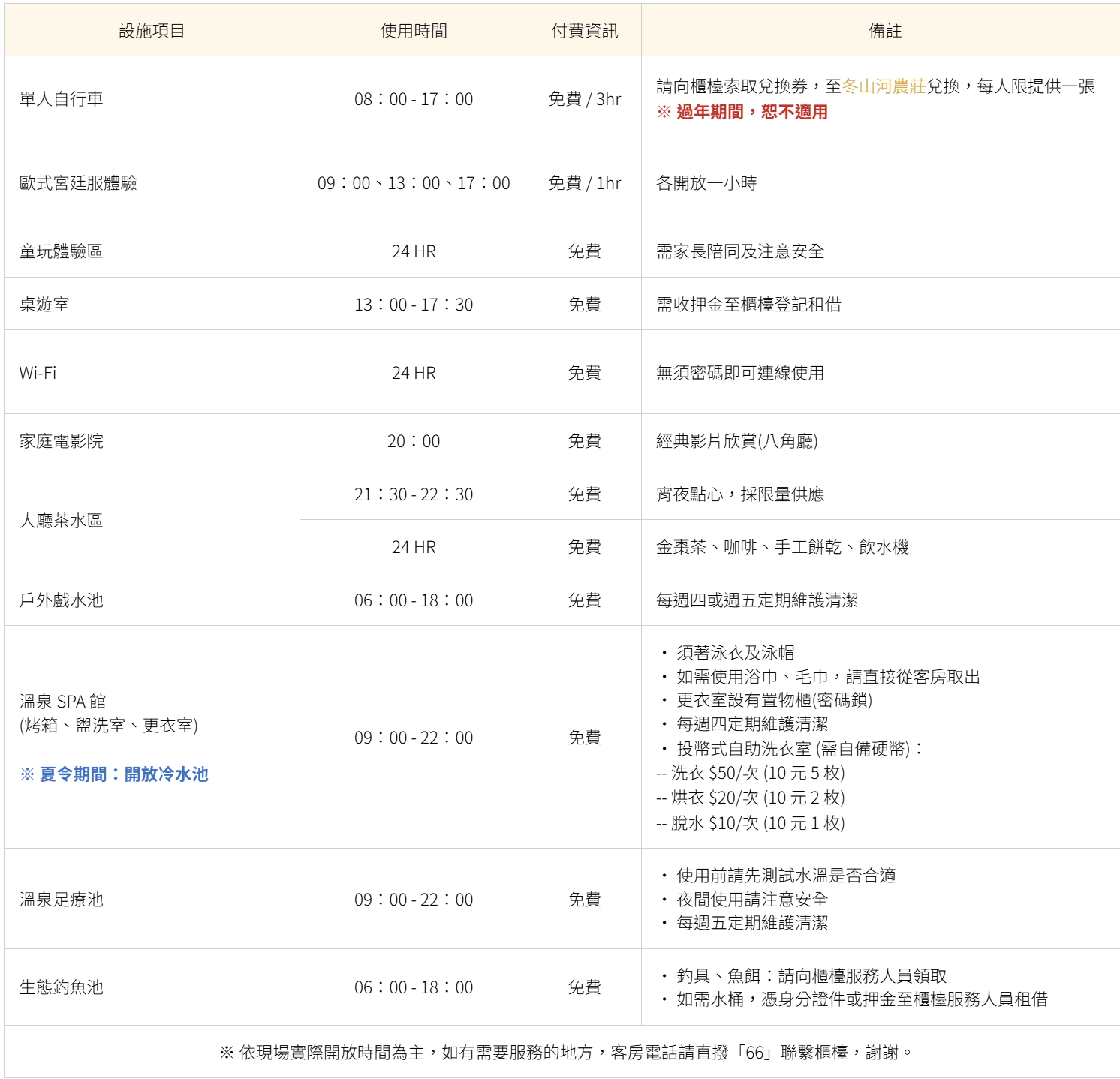The width and height of the screenshot is (1120, 1079).
Task: Click the 免費 / 1hr fee cell
Action: coord(585,182)
